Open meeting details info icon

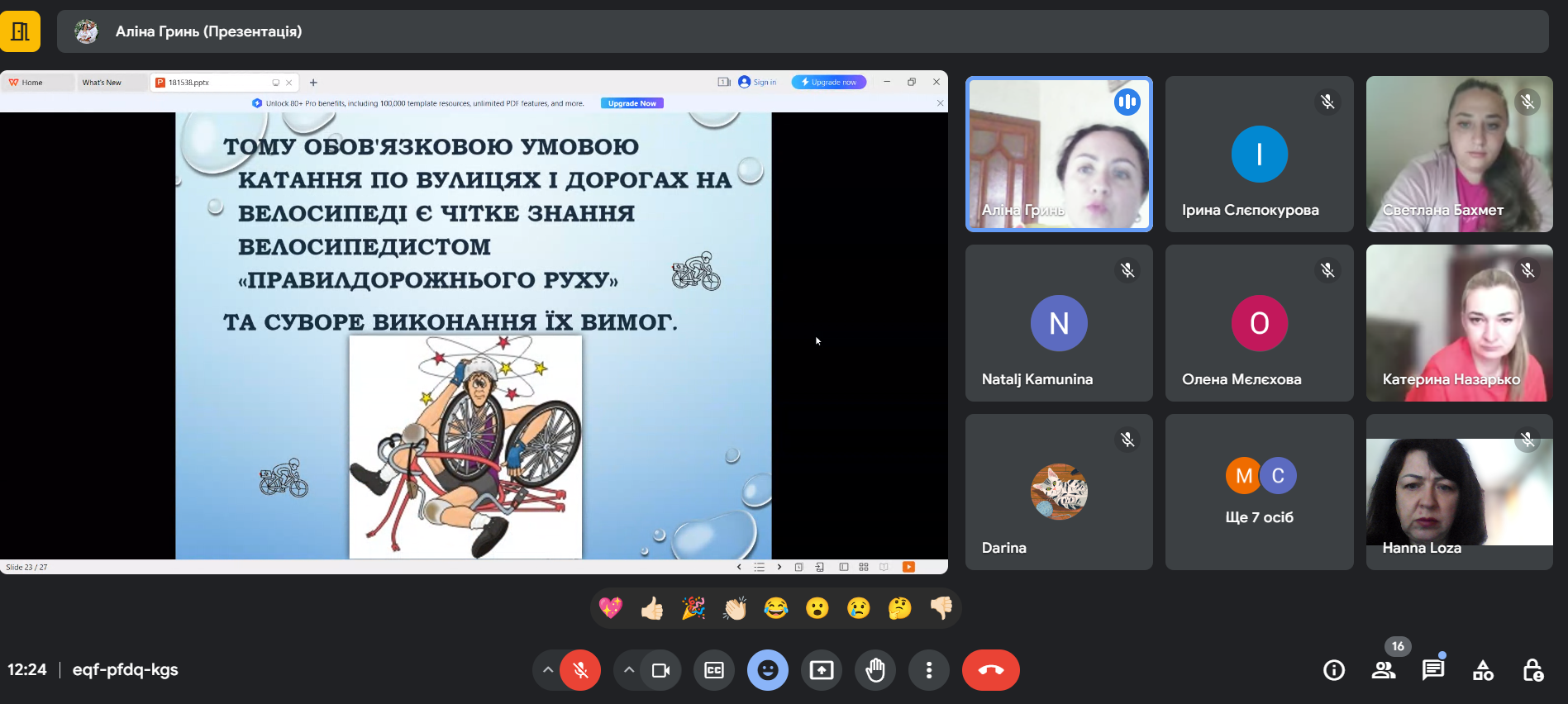click(x=1333, y=670)
